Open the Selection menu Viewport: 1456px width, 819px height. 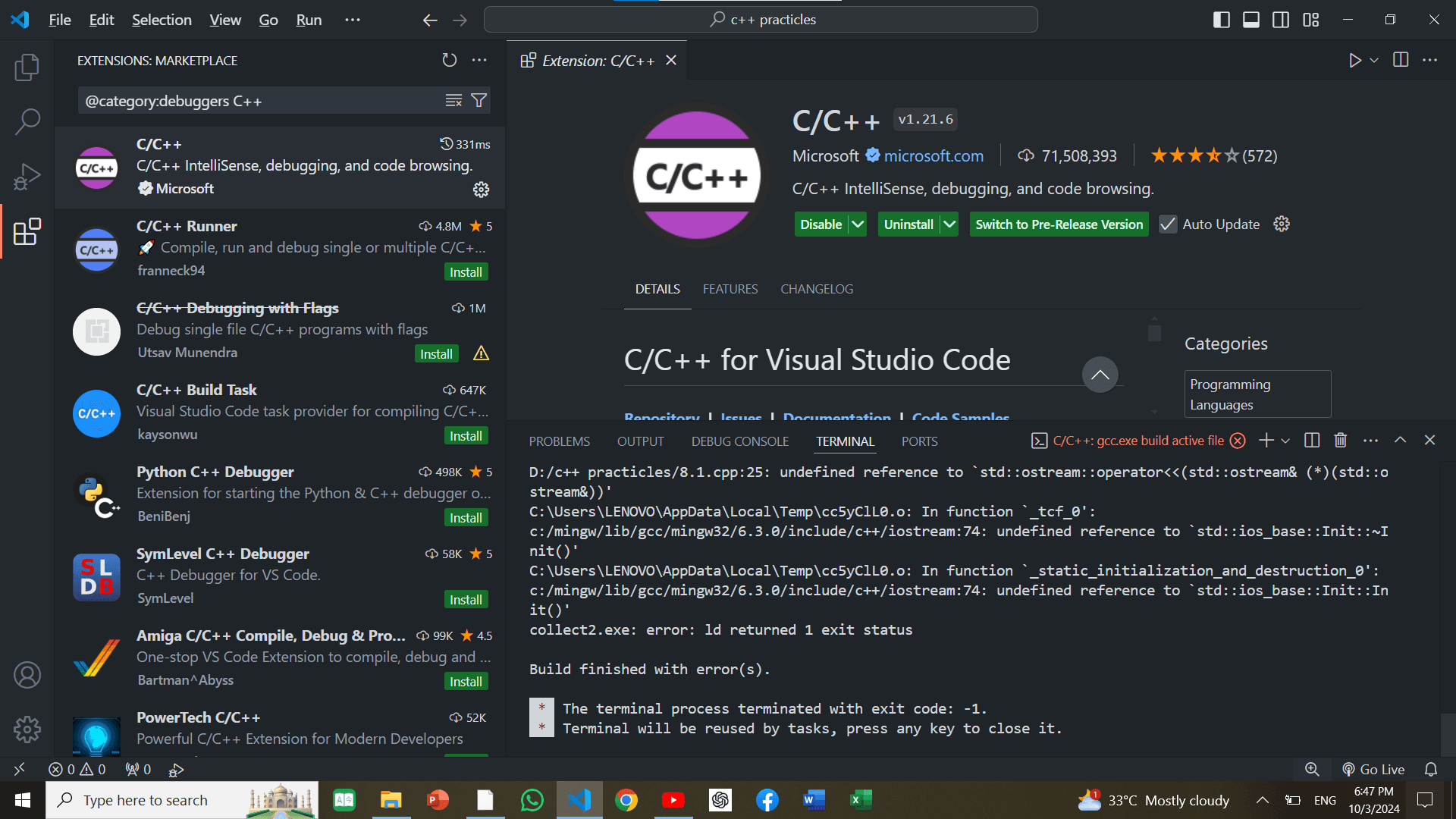pos(162,20)
